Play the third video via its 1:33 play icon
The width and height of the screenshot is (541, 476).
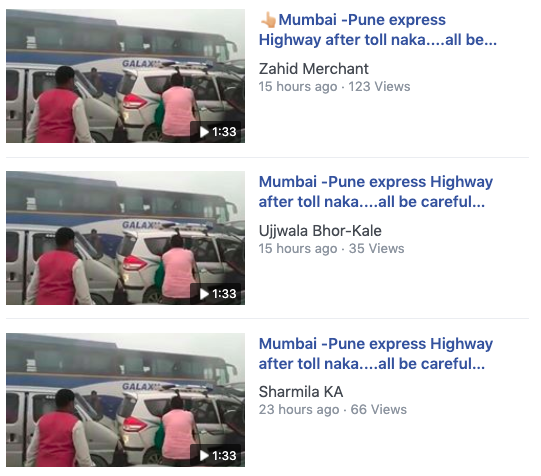pos(205,456)
